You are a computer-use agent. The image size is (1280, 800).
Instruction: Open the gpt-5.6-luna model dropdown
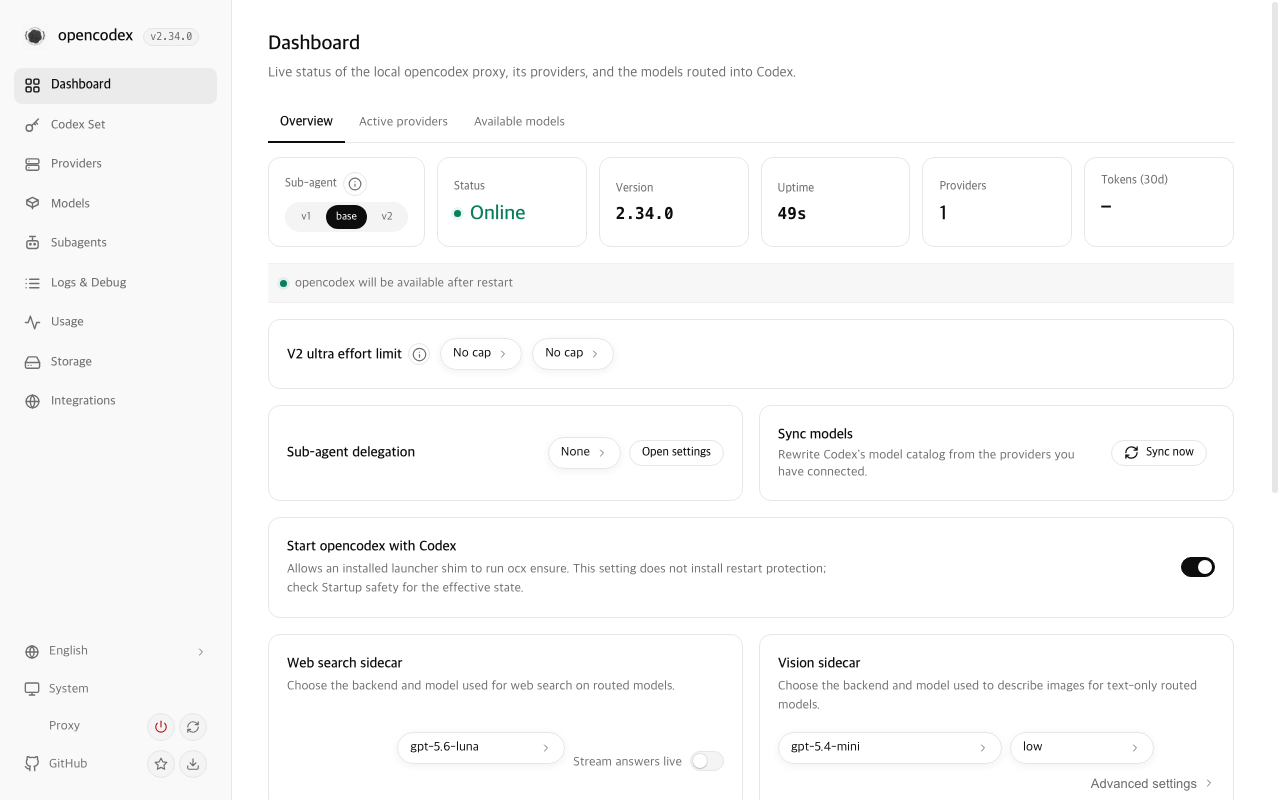tap(481, 748)
